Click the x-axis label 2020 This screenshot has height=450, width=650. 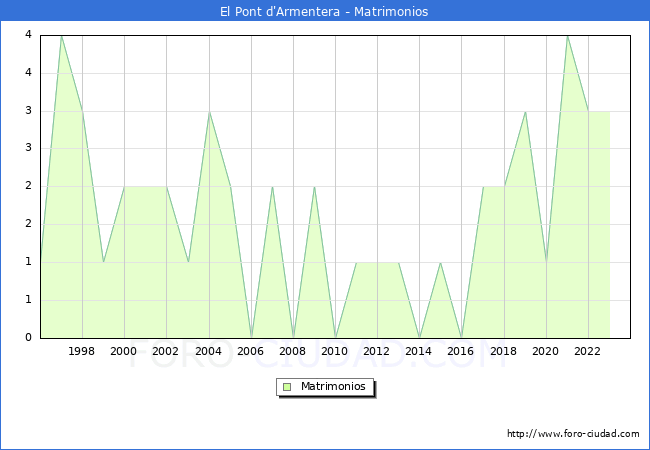coord(545,351)
